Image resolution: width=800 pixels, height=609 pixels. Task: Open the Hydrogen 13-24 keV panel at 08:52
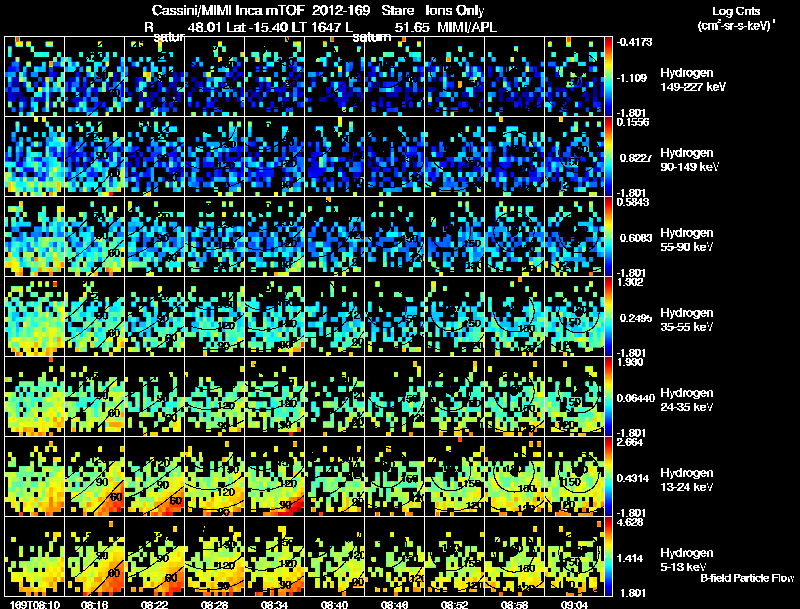click(455, 476)
